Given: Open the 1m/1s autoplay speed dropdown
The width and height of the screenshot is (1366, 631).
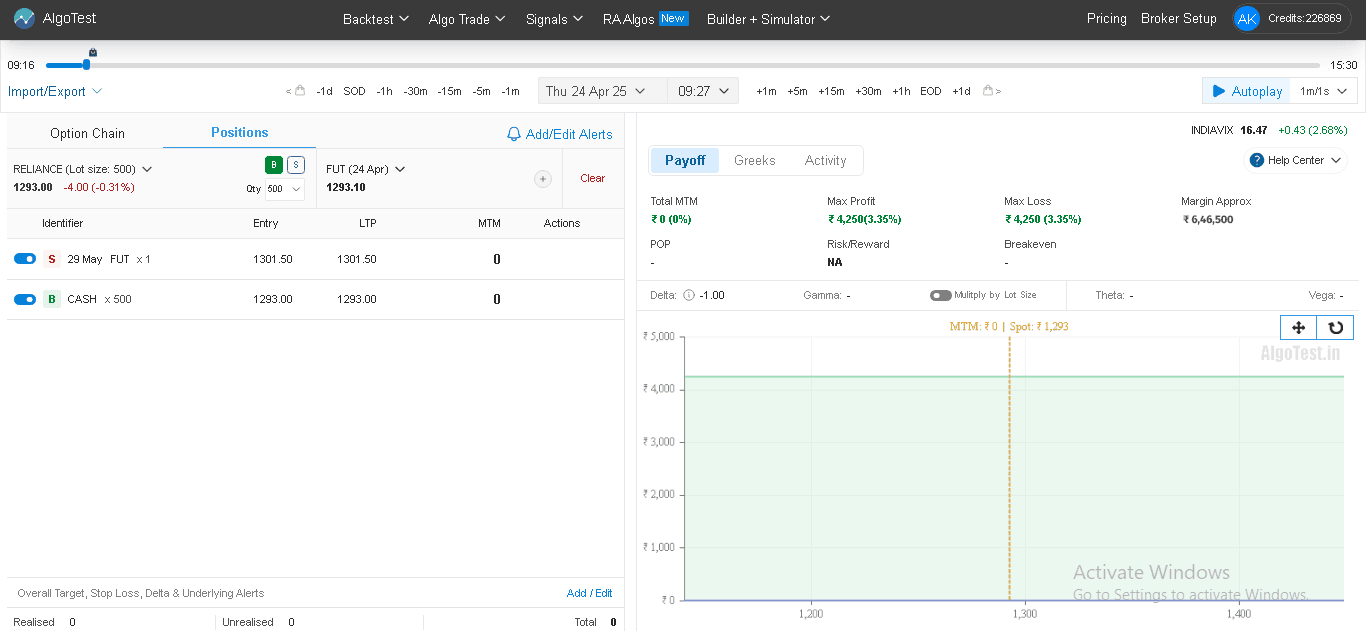Looking at the screenshot, I should tap(1323, 91).
